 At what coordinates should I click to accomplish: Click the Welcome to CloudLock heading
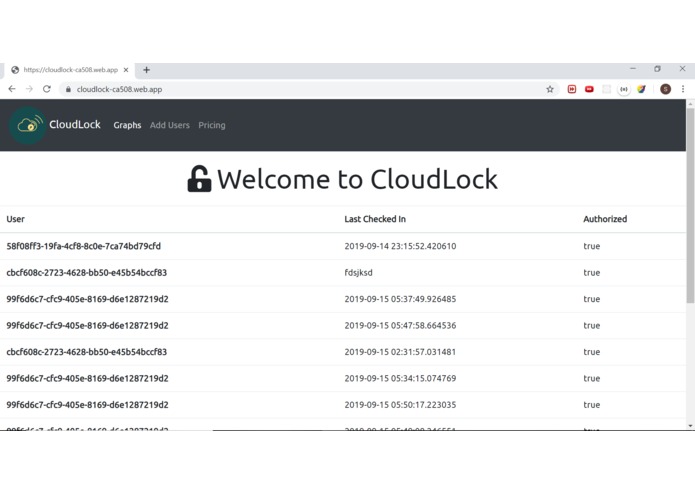click(x=357, y=179)
